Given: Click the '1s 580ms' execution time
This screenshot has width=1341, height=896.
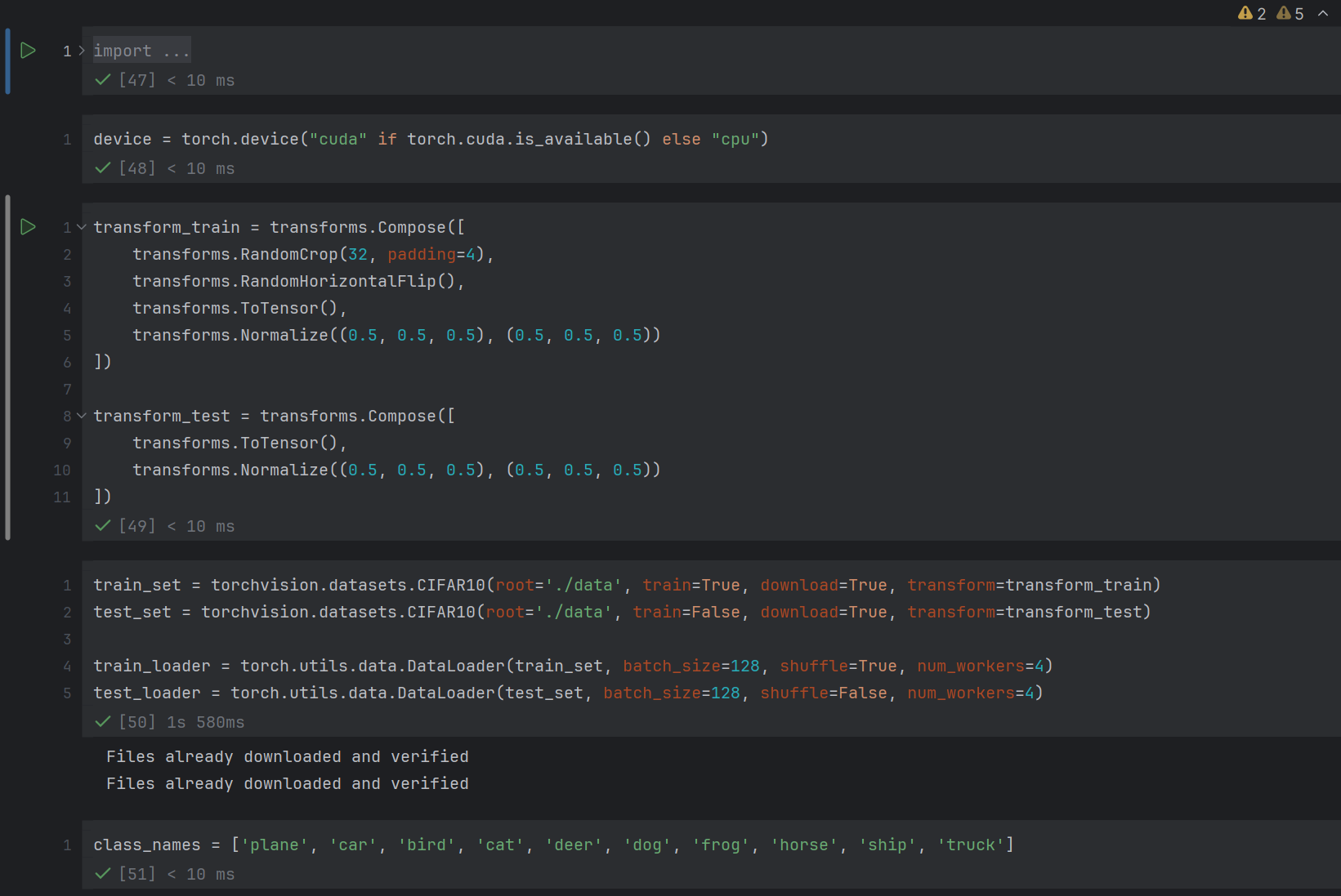Looking at the screenshot, I should (x=205, y=722).
